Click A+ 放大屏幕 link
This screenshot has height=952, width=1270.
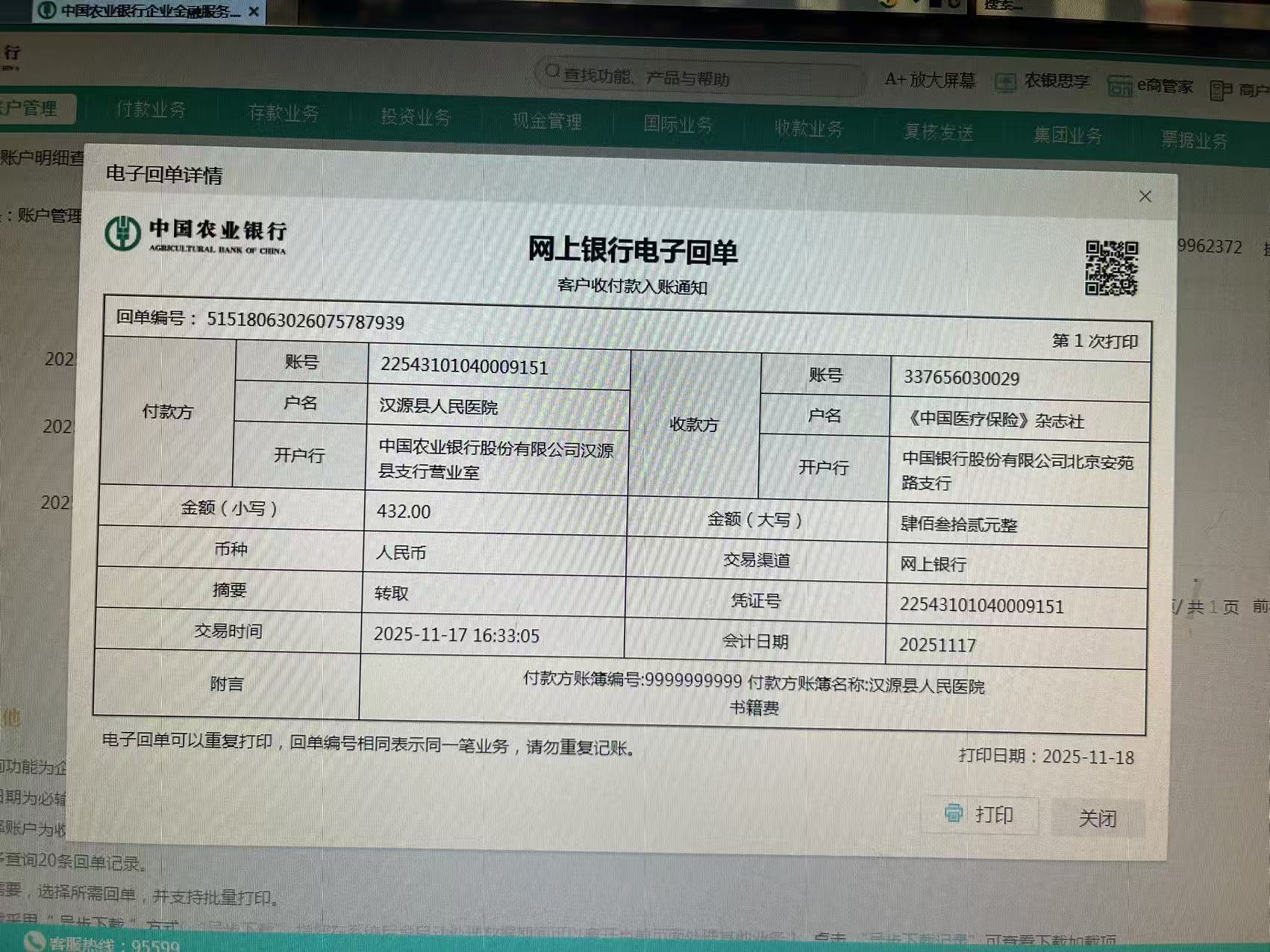[x=930, y=80]
